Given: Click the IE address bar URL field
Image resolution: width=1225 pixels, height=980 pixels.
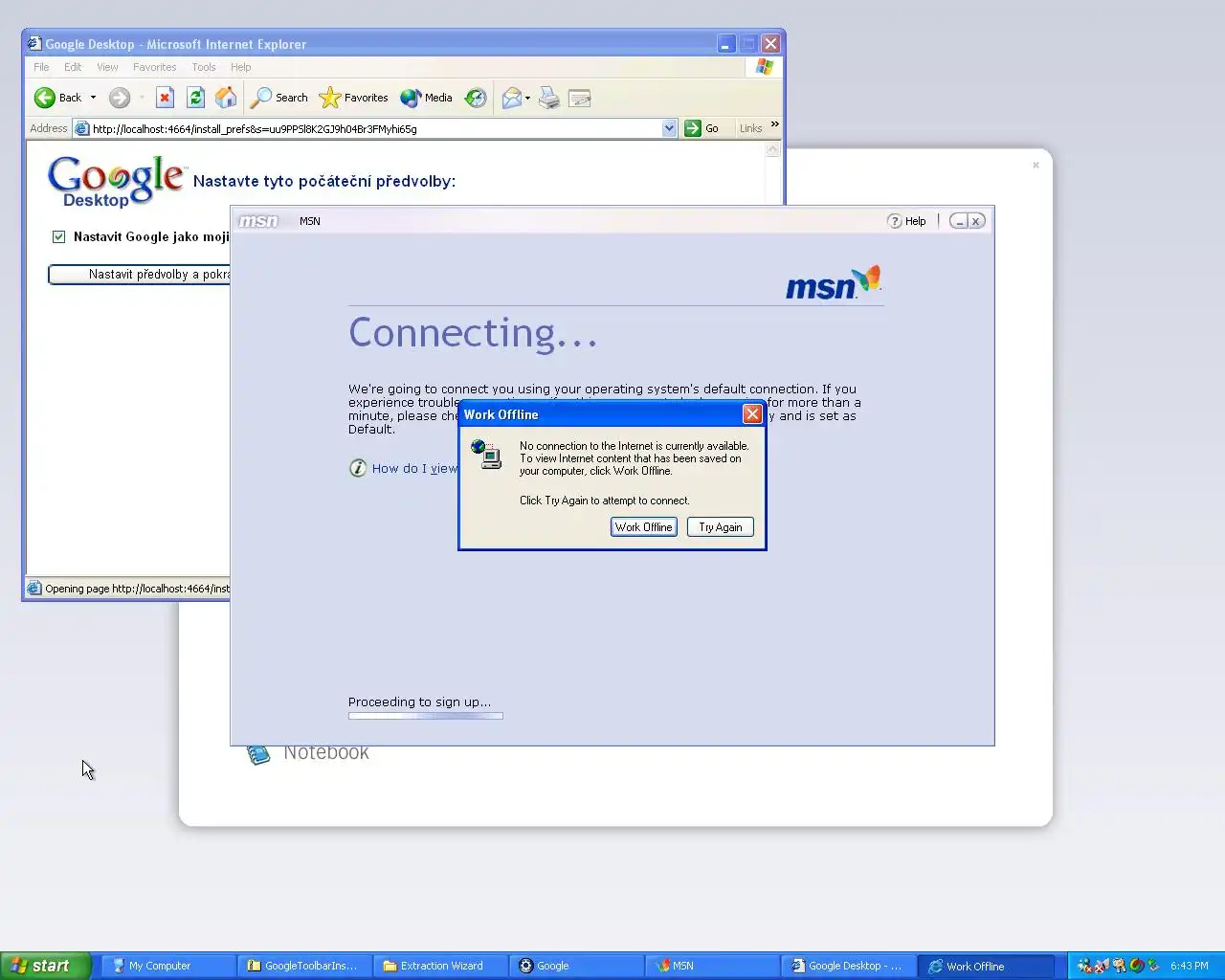Looking at the screenshot, I should pyautogui.click(x=375, y=128).
